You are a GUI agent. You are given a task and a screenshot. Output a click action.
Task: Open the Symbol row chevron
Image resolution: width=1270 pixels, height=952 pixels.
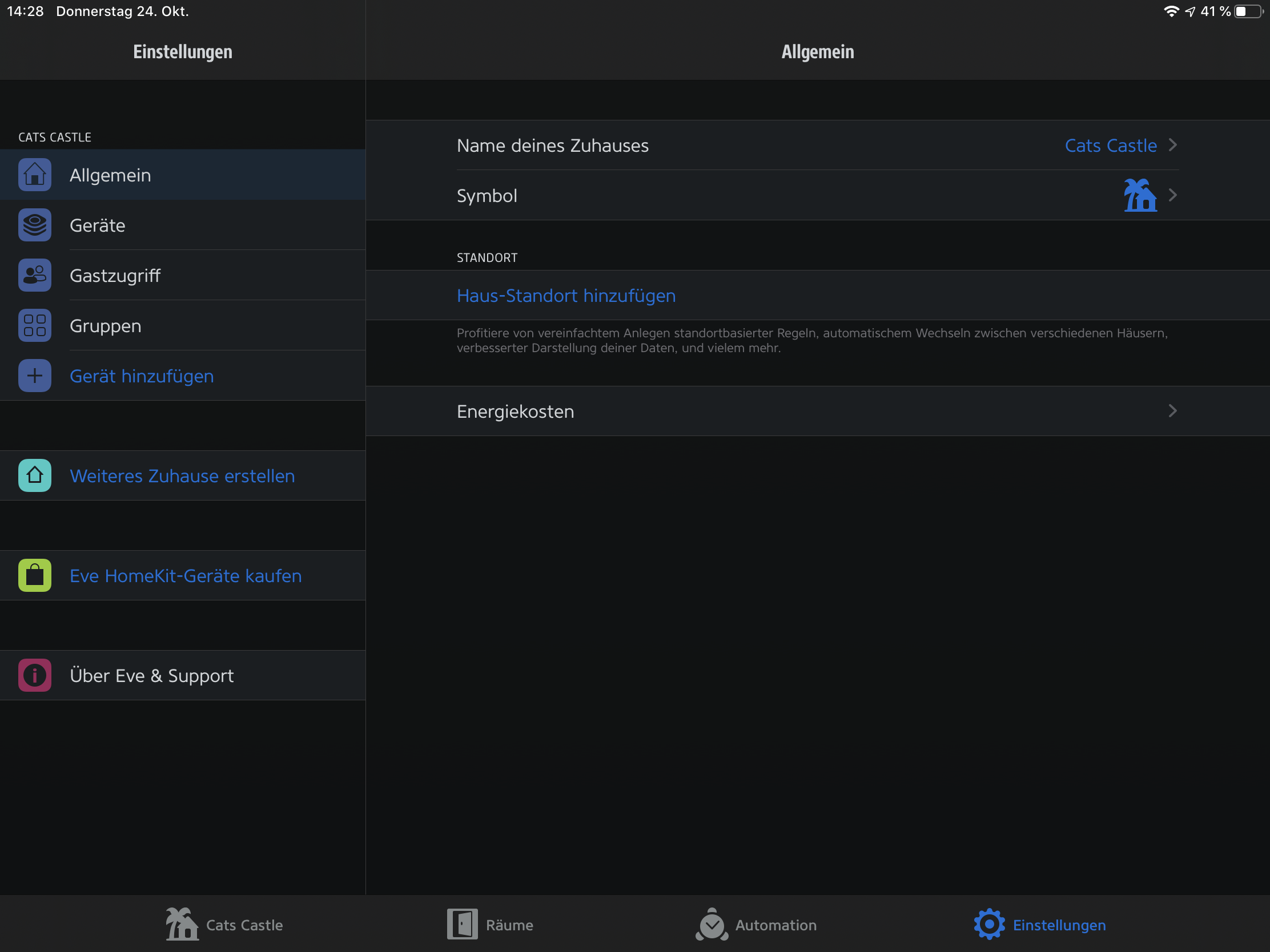(1172, 195)
